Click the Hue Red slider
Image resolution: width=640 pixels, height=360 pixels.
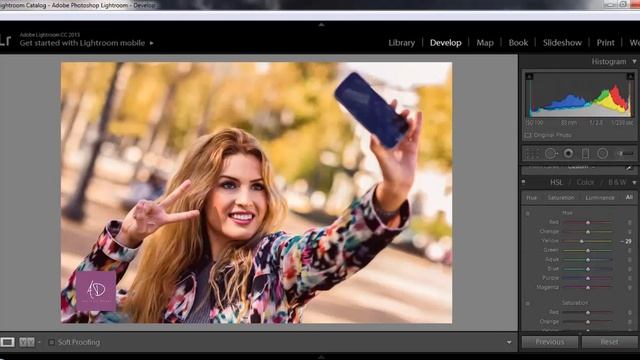click(588, 222)
